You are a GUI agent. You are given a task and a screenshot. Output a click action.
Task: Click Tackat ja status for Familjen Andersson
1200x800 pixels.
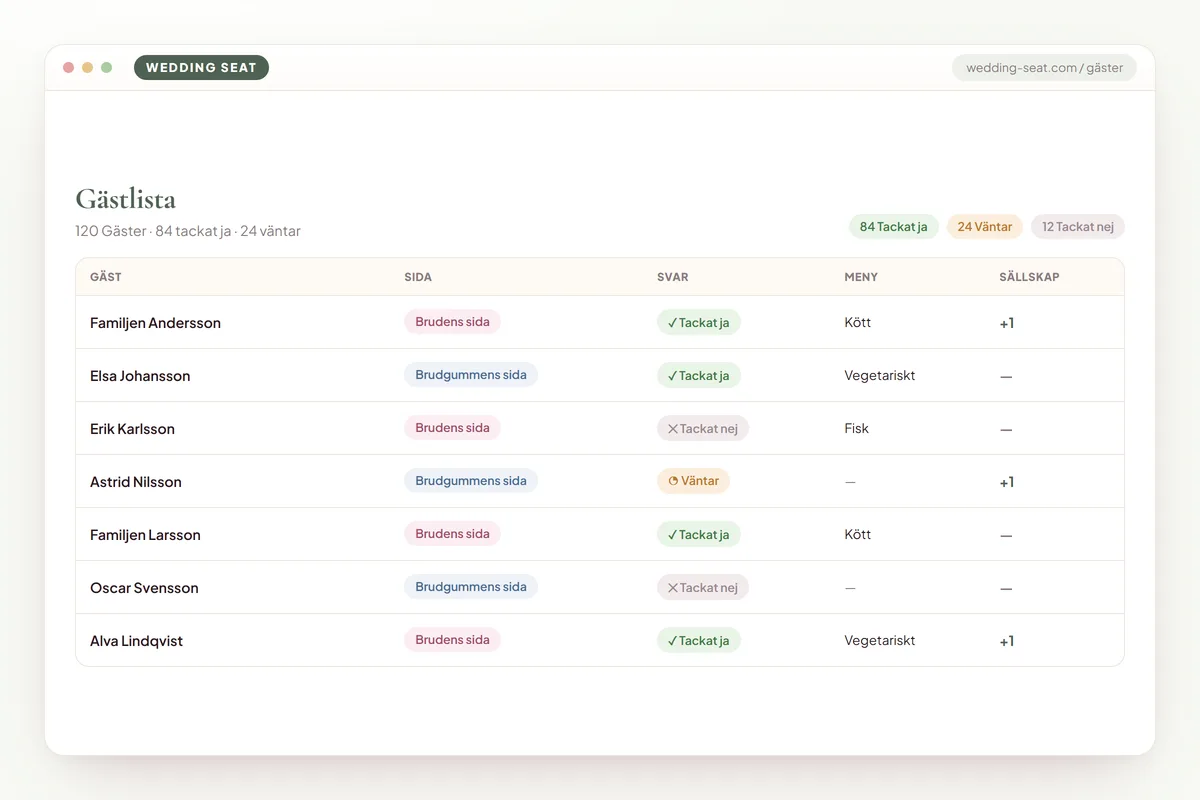click(x=699, y=323)
